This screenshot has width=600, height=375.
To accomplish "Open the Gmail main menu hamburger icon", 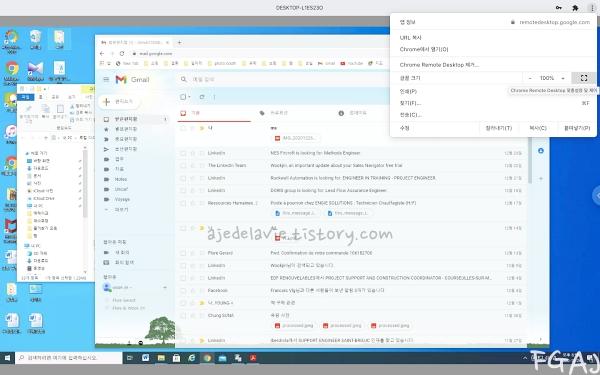I will [x=106, y=80].
